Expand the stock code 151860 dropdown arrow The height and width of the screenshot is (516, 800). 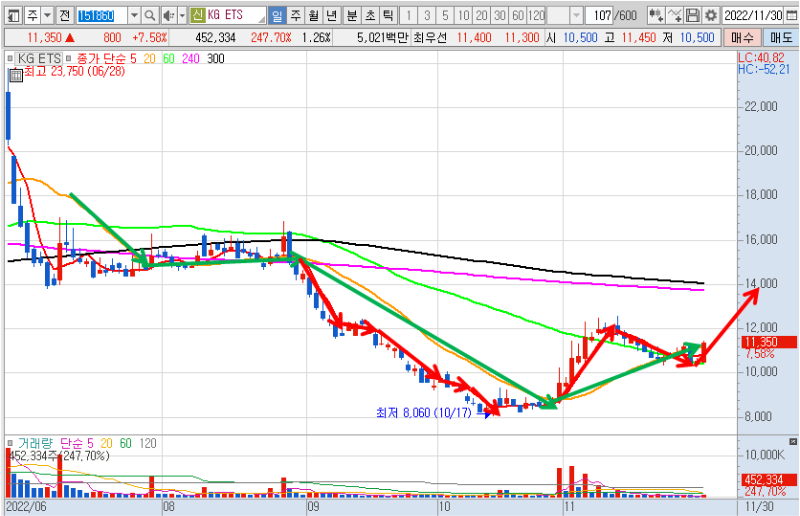click(x=134, y=16)
